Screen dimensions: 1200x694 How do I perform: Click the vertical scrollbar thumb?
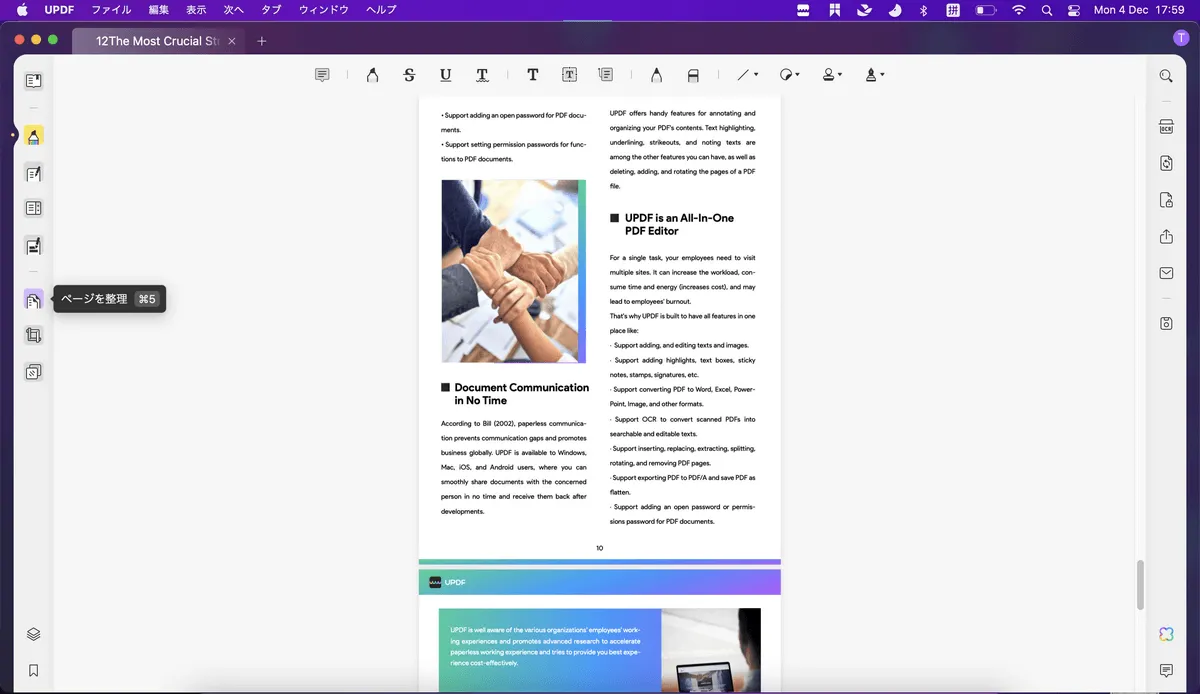1140,584
